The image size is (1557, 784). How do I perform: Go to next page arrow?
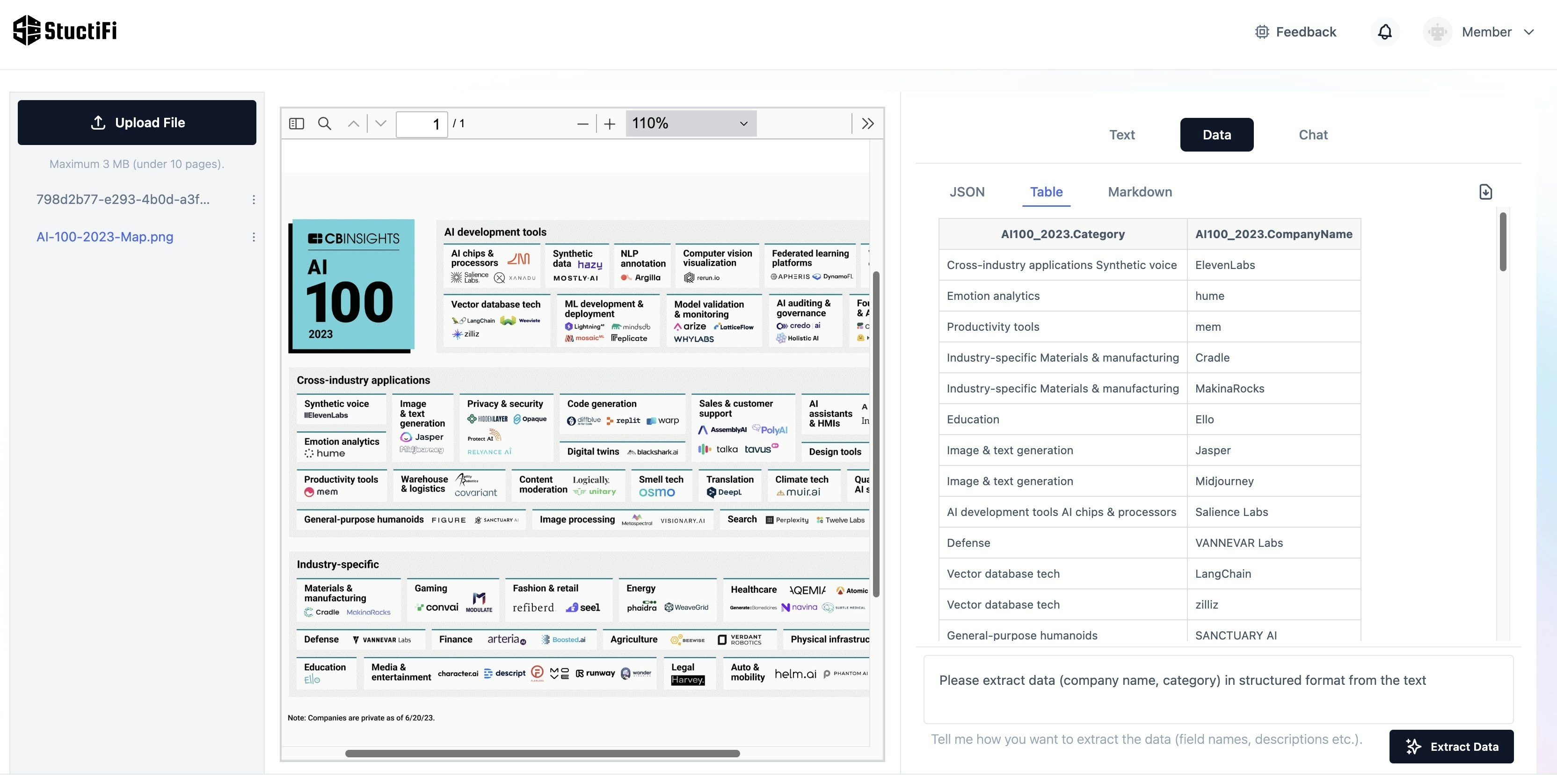[x=380, y=123]
